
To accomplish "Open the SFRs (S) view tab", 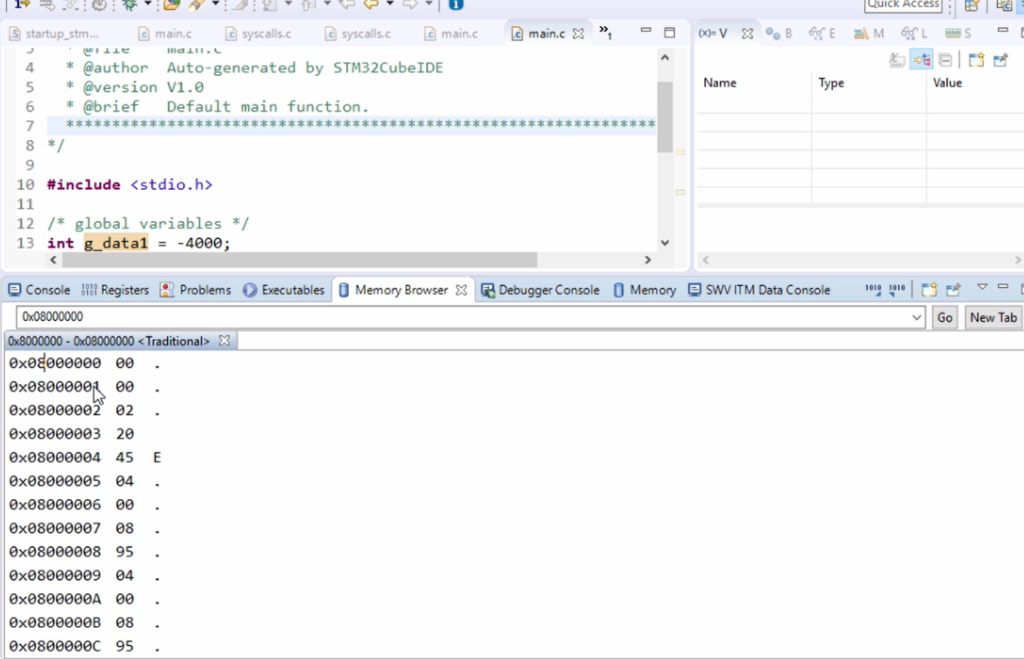I will 958,33.
